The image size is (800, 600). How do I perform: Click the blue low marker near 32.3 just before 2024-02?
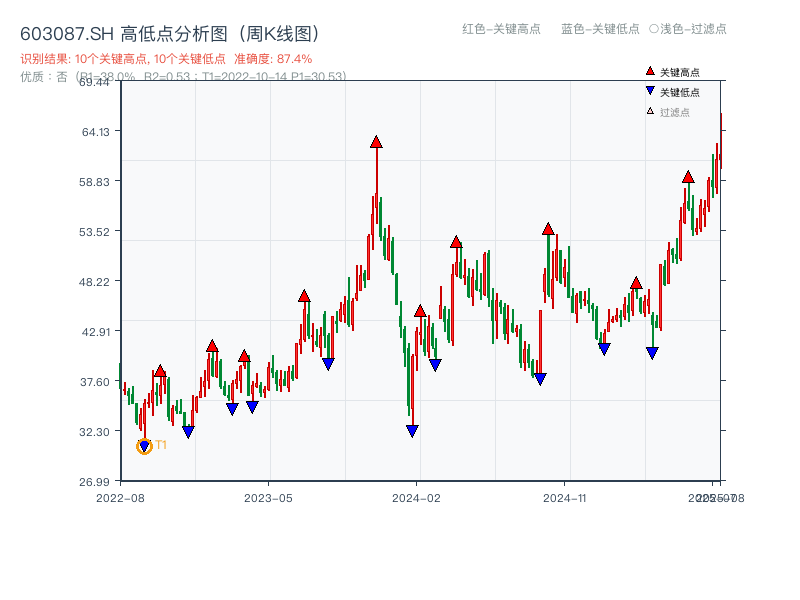click(x=412, y=431)
